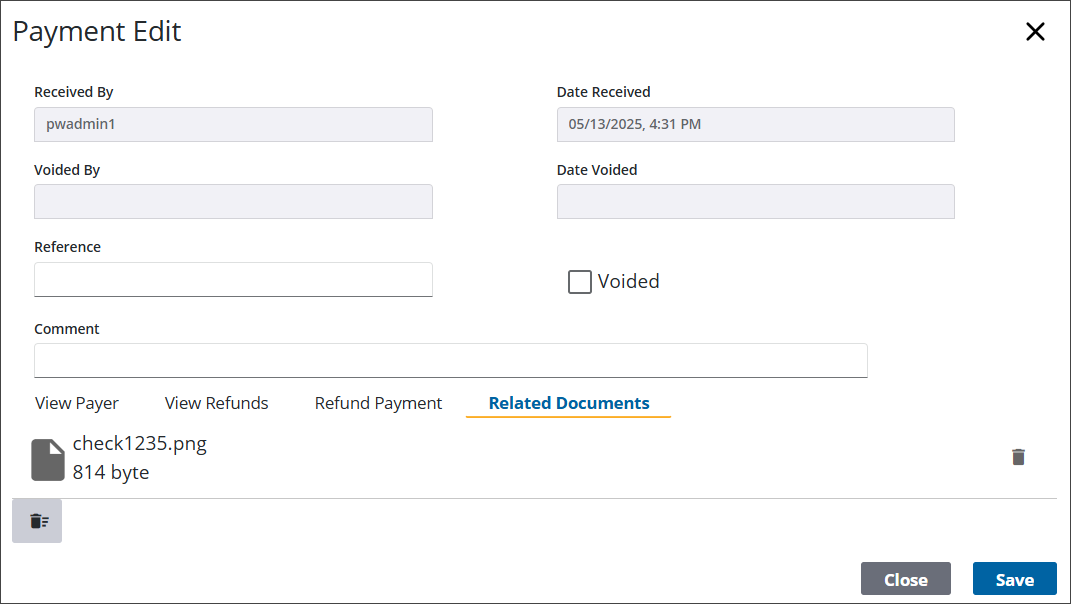Click the check1235.png file icon

[x=48, y=460]
